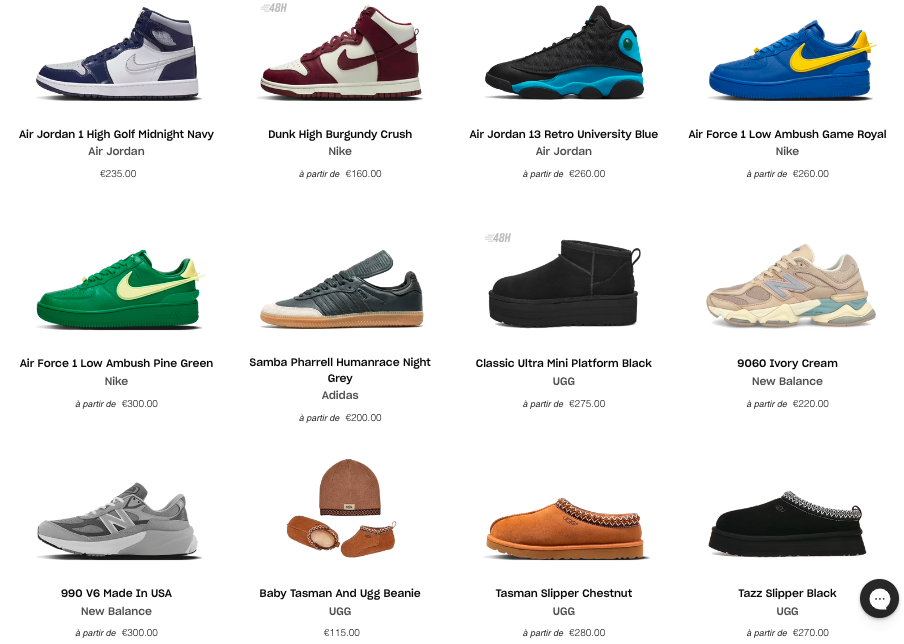View the New Balance 9060 Ivory Cream photo
The height and width of the screenshot is (644, 904).
pyautogui.click(x=791, y=286)
